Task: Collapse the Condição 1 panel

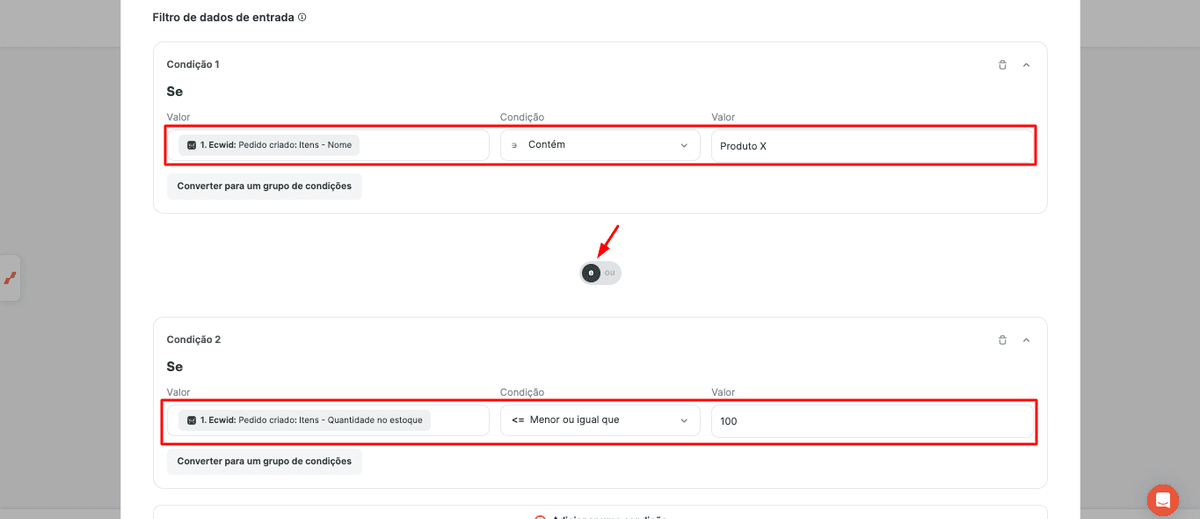Action: 1026,65
